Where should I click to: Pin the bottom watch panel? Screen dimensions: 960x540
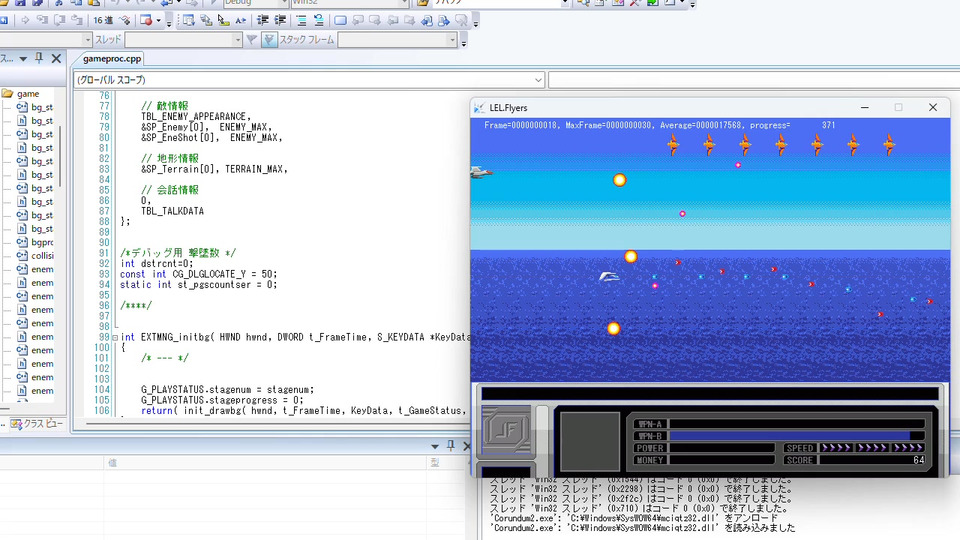tap(450, 446)
